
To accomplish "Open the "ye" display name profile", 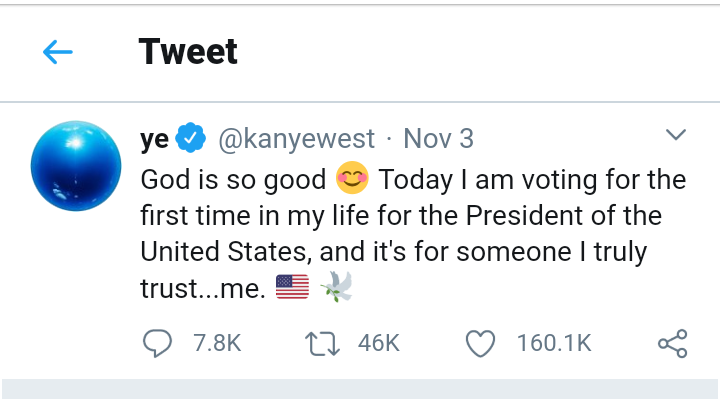I will 154,138.
